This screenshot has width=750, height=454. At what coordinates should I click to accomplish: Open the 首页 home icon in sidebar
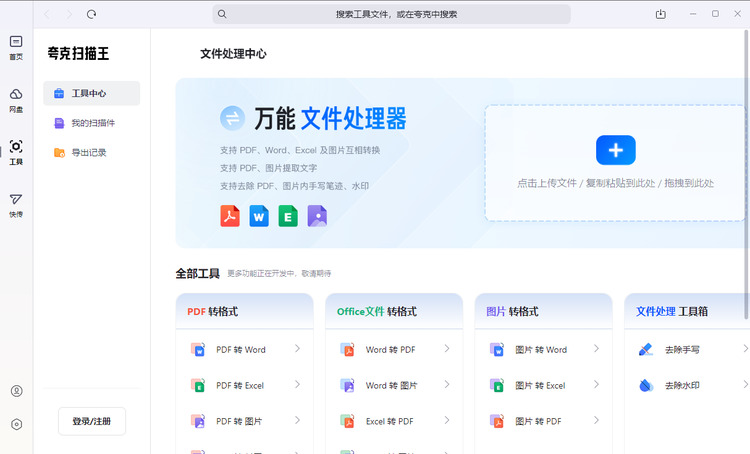point(16,47)
